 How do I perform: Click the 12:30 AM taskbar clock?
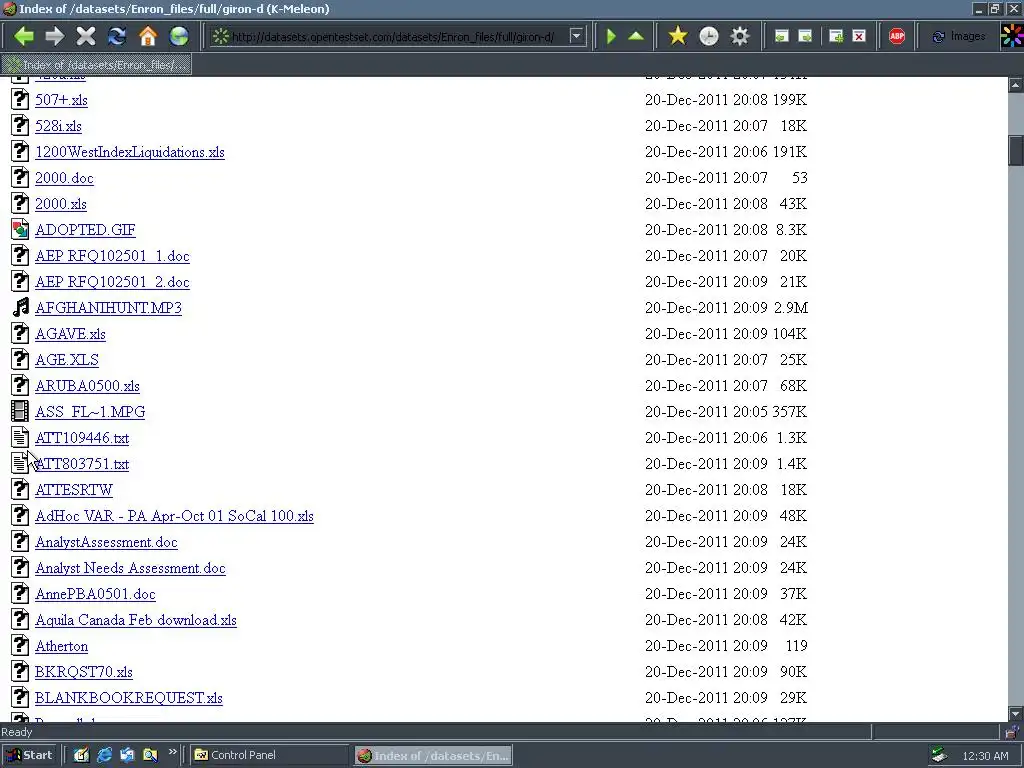(985, 756)
